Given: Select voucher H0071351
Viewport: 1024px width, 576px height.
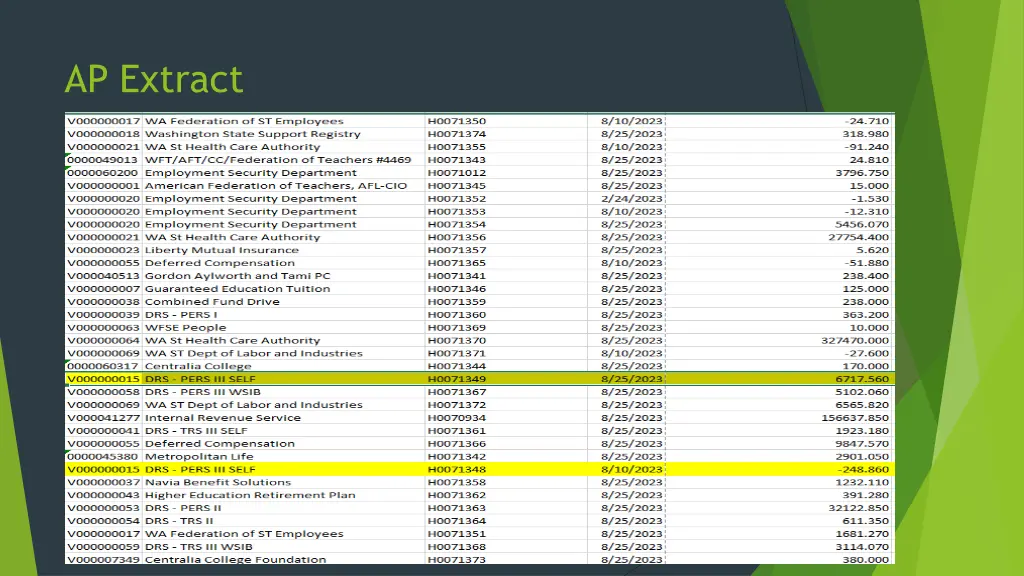Looking at the screenshot, I should (x=456, y=534).
